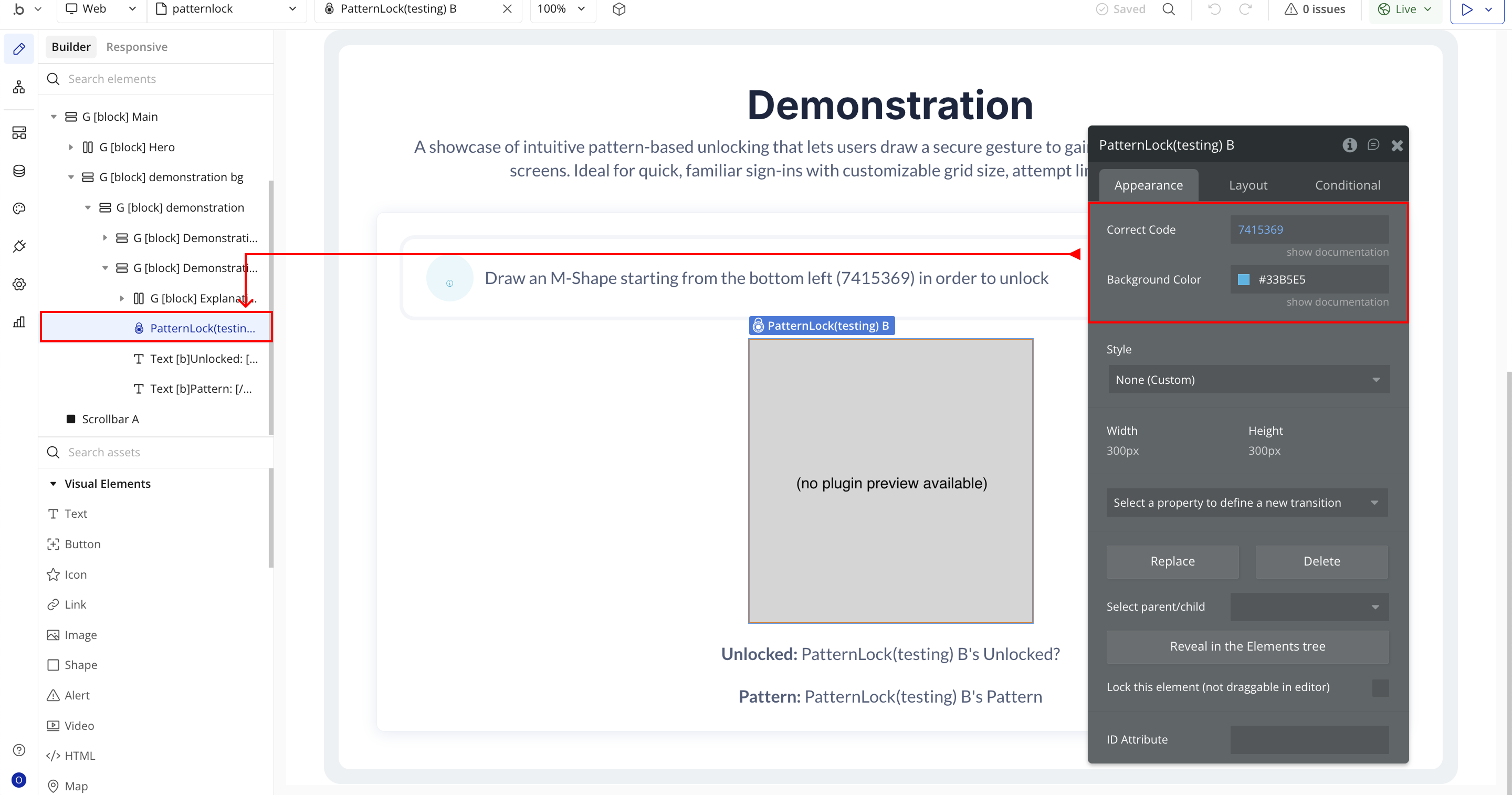Open the Style None (Custom) dropdown
1512x795 pixels.
[1248, 380]
